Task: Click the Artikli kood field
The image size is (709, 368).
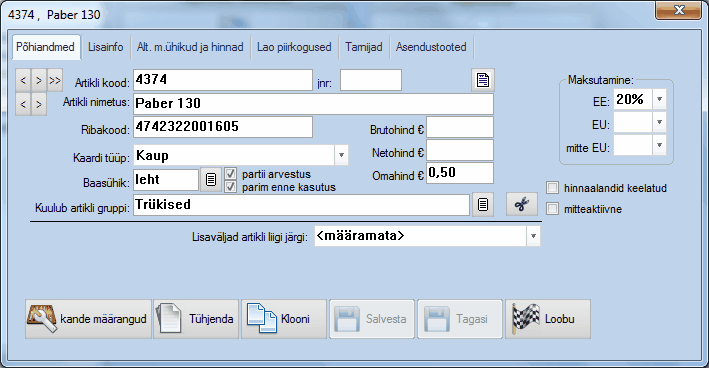Action: click(x=223, y=80)
